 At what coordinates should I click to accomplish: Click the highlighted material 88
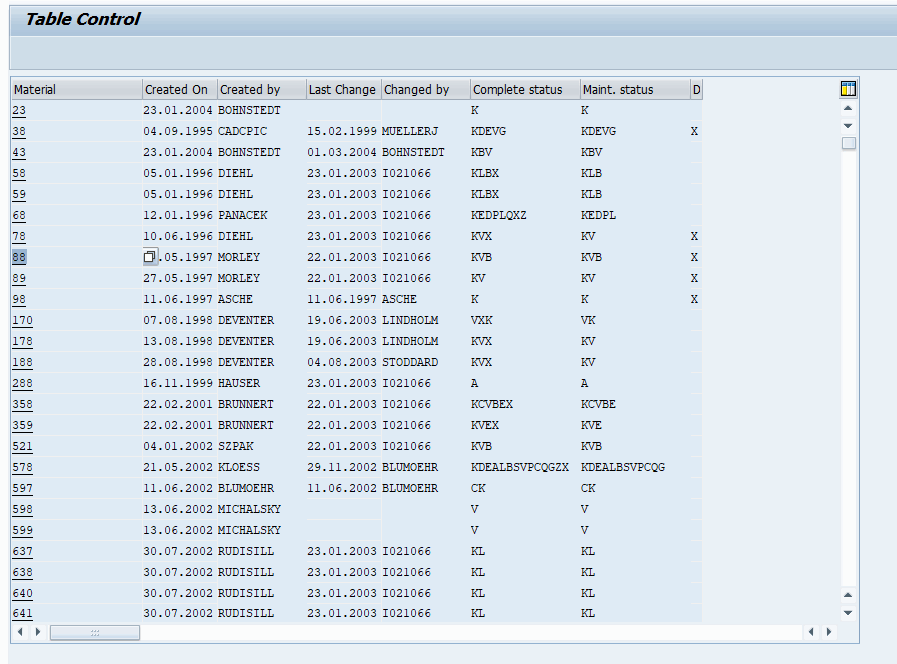(19, 257)
